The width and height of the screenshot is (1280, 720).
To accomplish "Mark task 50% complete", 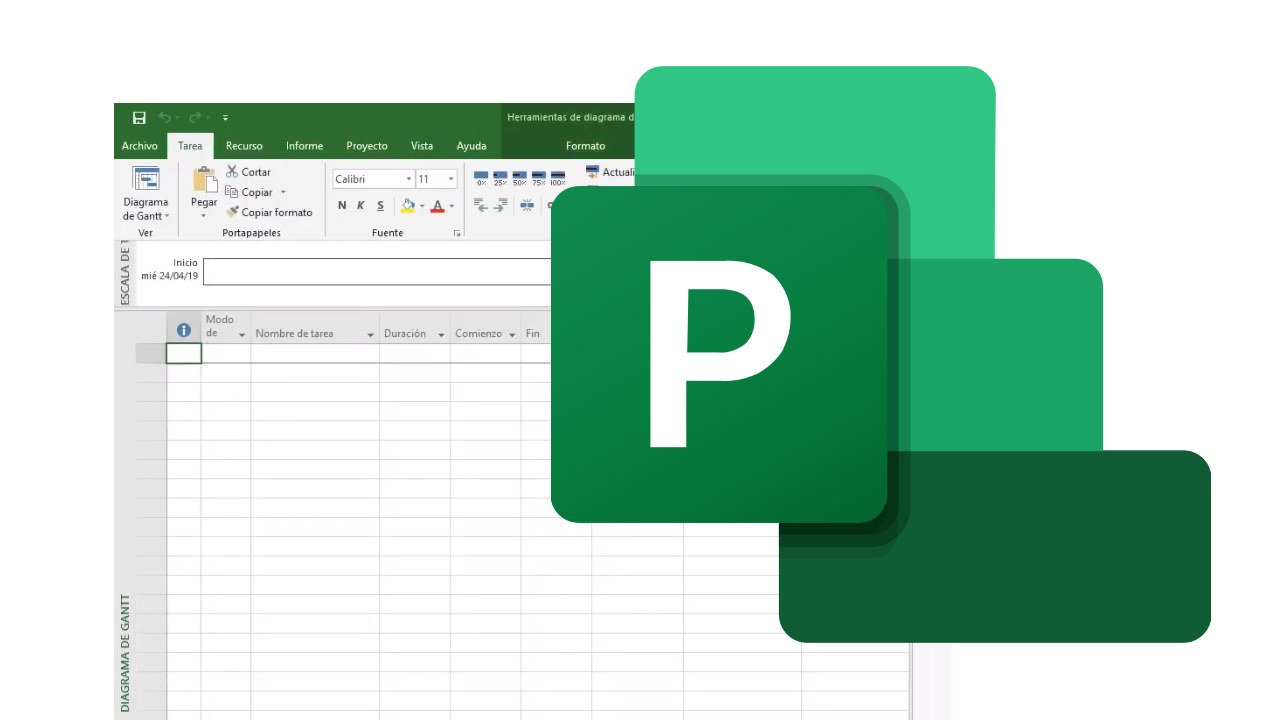I will tap(519, 178).
